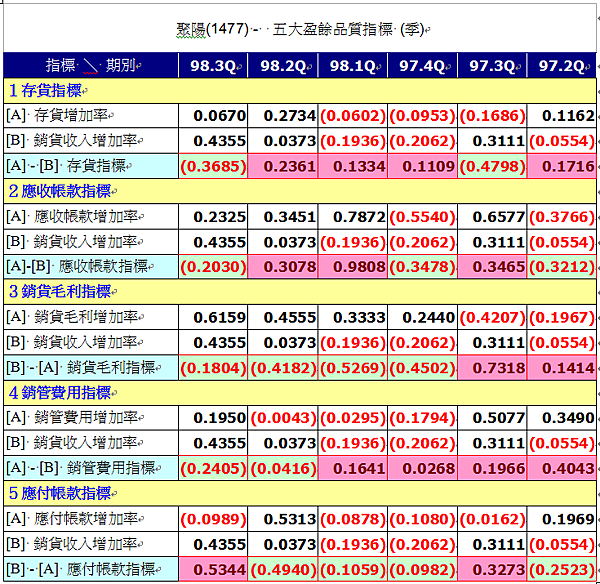Click the SG&A expense growth value 0.1950

[x=219, y=418]
